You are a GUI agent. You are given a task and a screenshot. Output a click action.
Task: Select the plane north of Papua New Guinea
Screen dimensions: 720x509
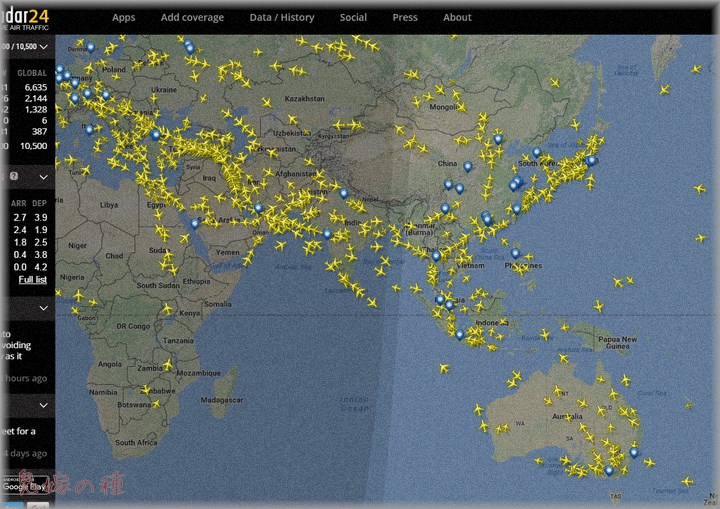598,305
